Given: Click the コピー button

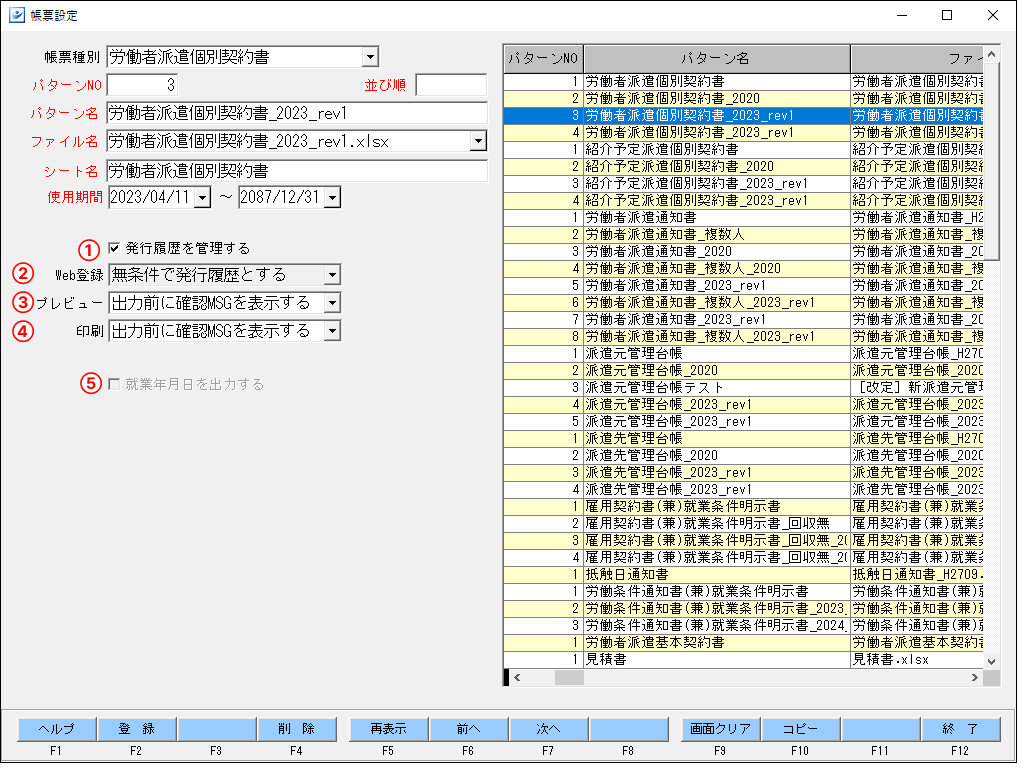Looking at the screenshot, I should [801, 729].
